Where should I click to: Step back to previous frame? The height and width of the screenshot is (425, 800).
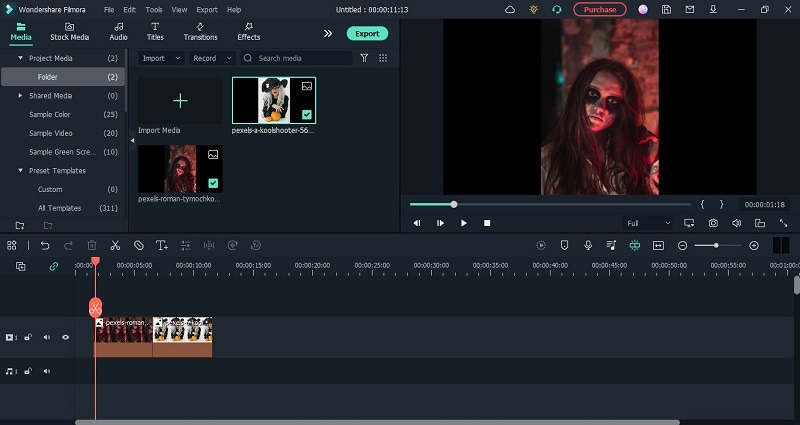point(417,223)
